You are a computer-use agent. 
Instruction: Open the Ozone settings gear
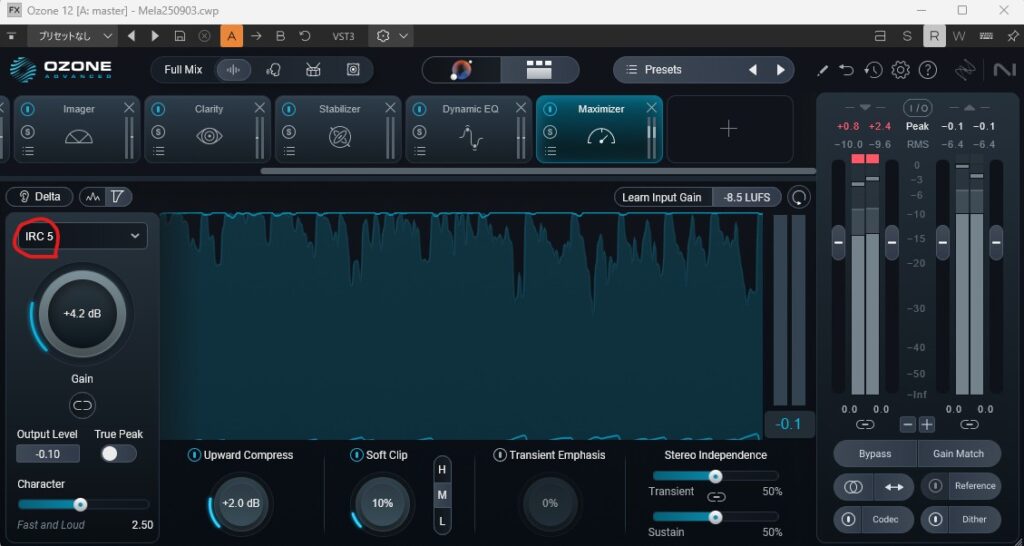[x=900, y=70]
